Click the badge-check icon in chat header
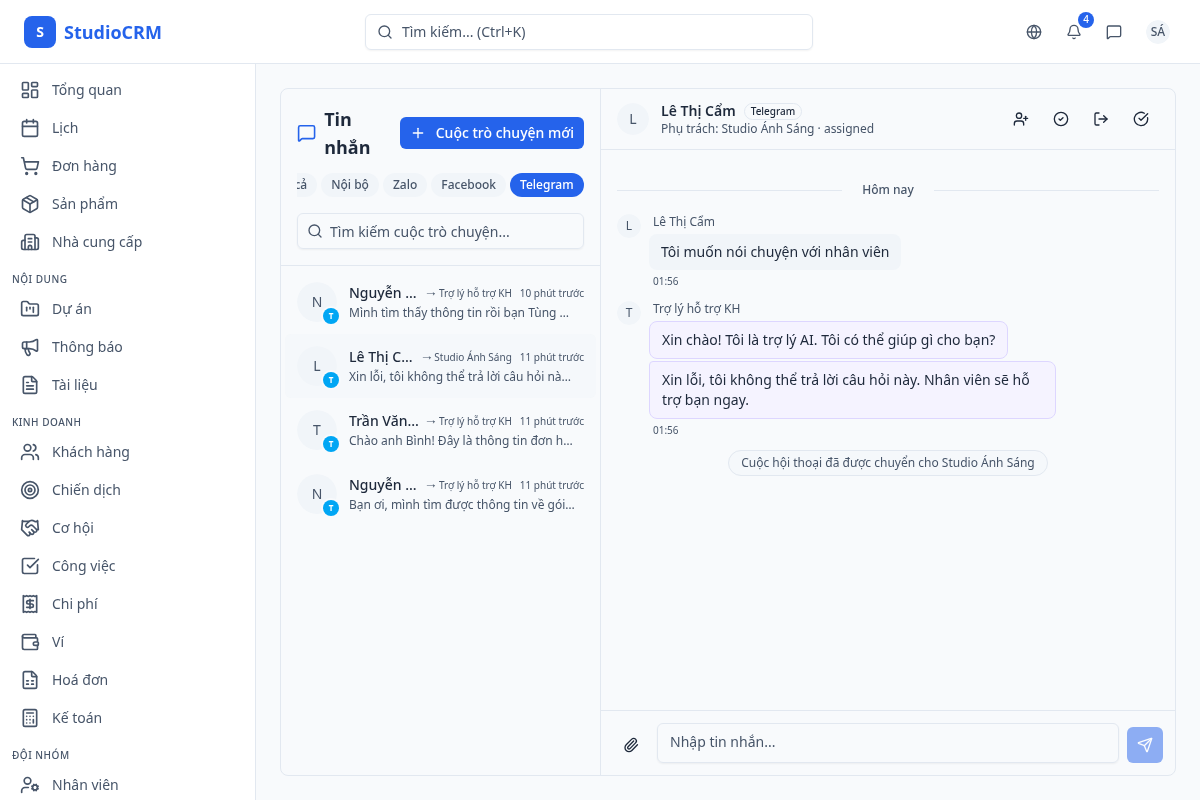The image size is (1200, 800). click(x=1141, y=119)
